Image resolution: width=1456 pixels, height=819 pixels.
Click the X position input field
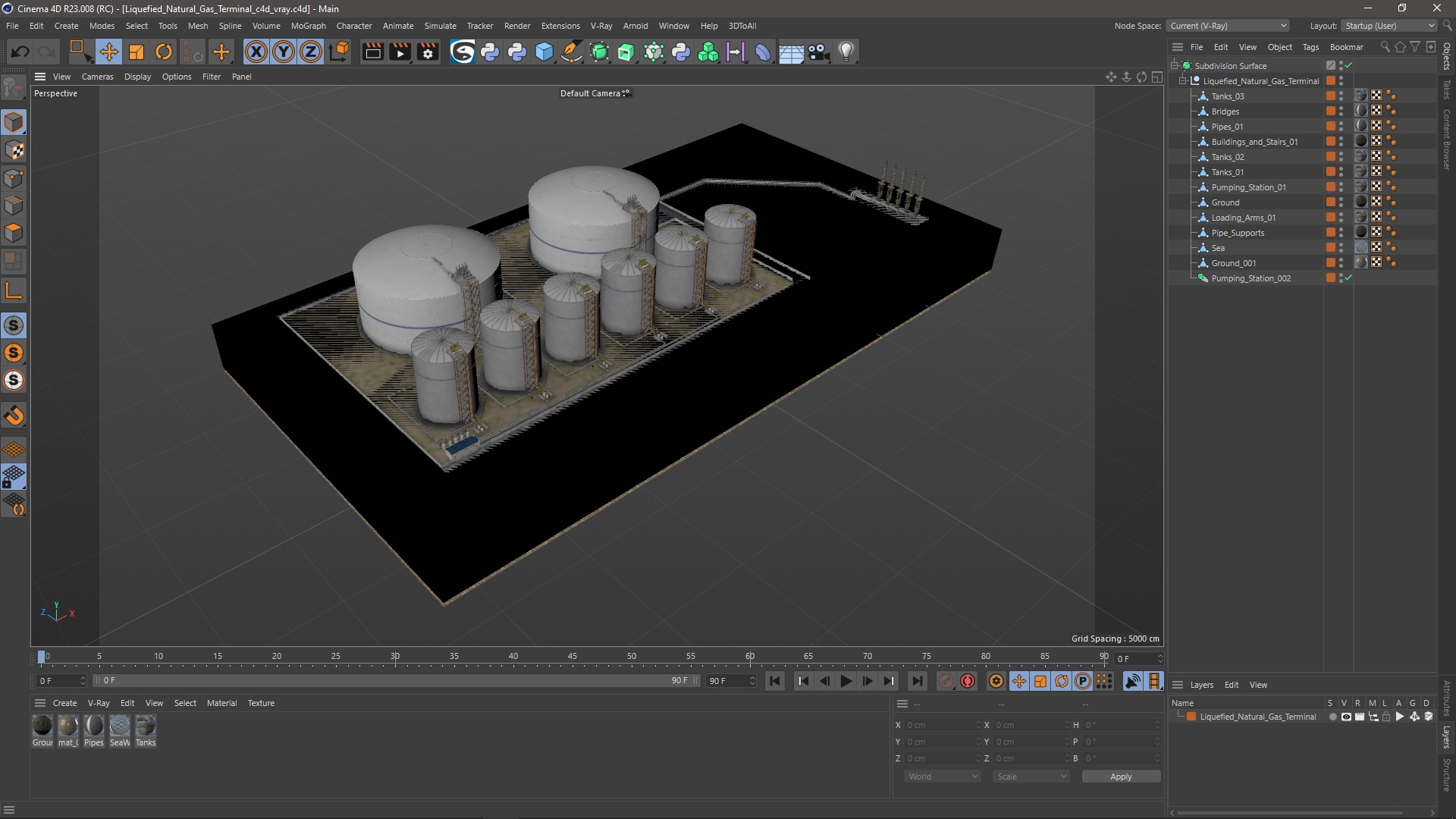point(943,725)
